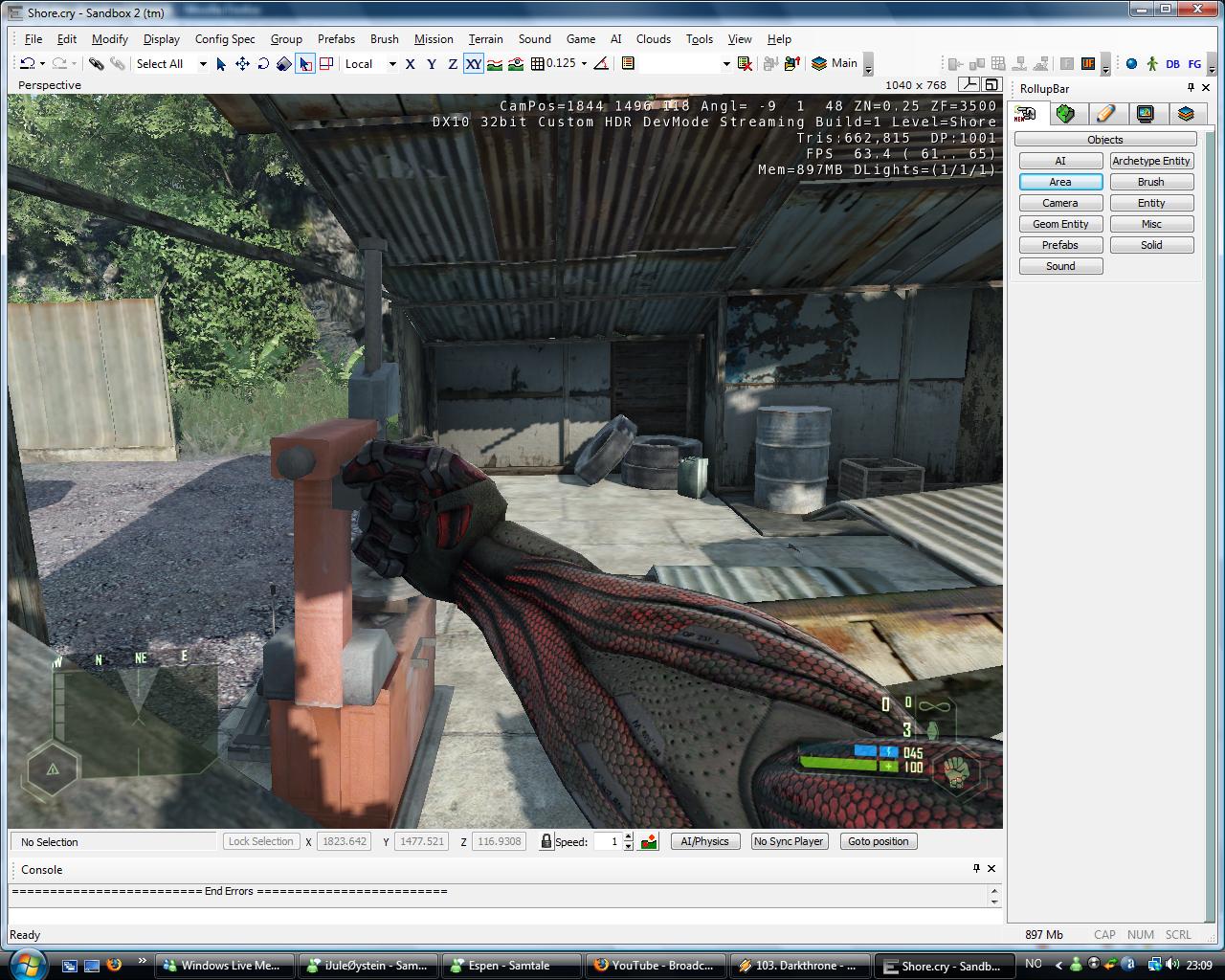Open Layer selection stack icon
The height and width of the screenshot is (980, 1225).
coord(819,63)
